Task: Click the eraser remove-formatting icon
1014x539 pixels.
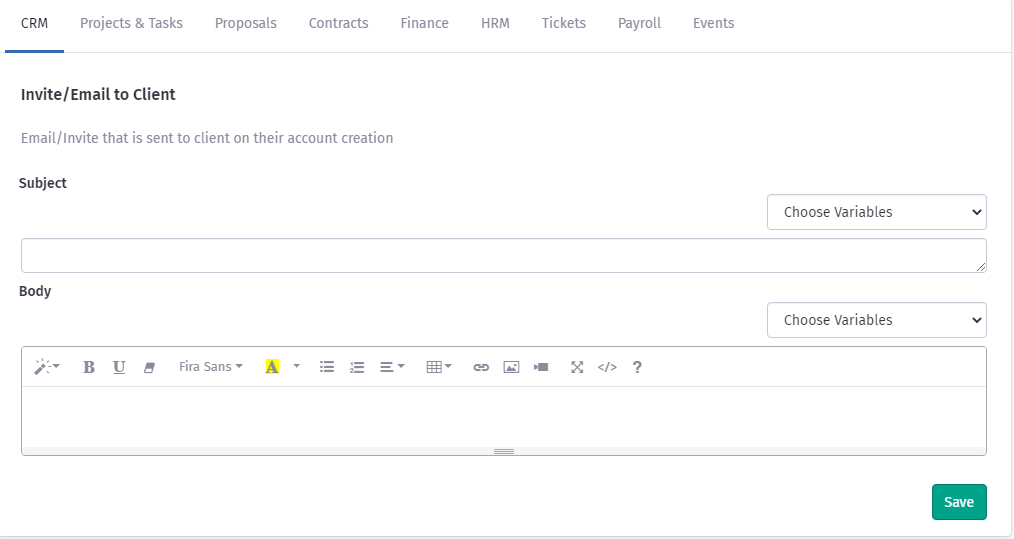Action: (150, 367)
